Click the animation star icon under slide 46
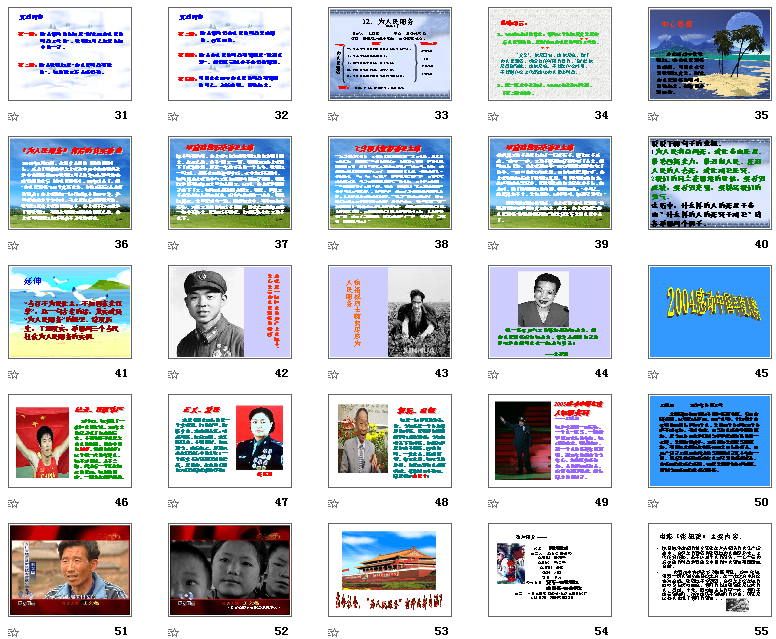 tap(13, 504)
